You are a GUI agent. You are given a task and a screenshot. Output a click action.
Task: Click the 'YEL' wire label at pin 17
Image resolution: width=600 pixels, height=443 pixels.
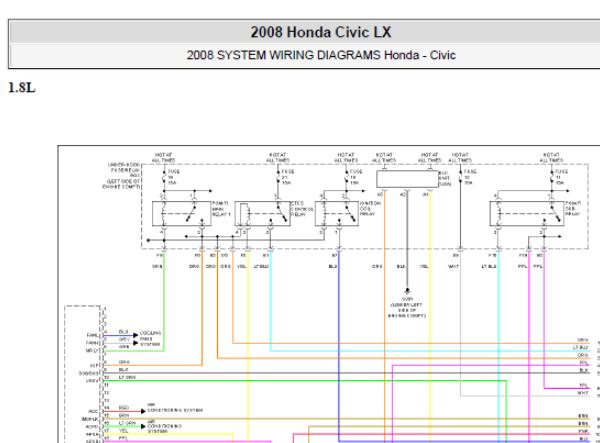(x=123, y=431)
